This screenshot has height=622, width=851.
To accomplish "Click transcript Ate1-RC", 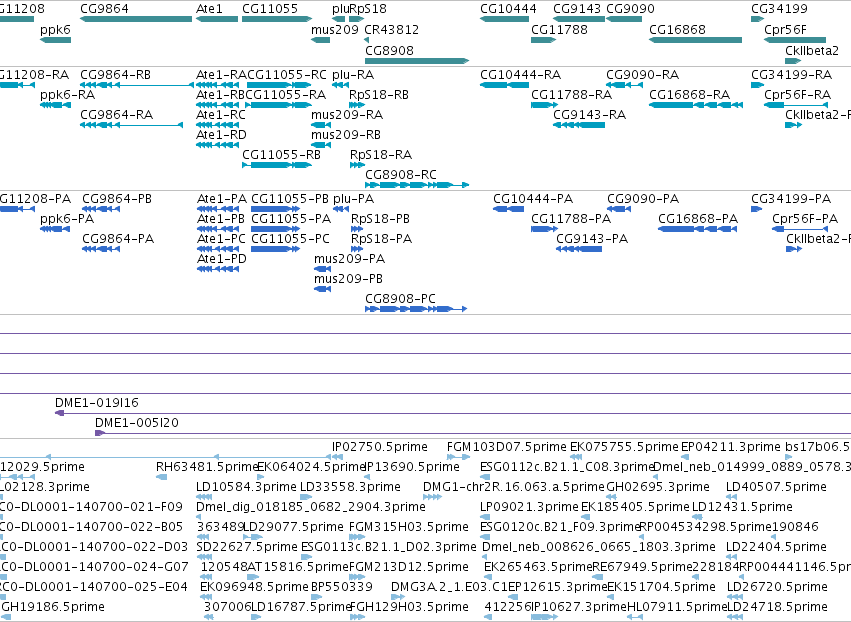I will click(217, 125).
